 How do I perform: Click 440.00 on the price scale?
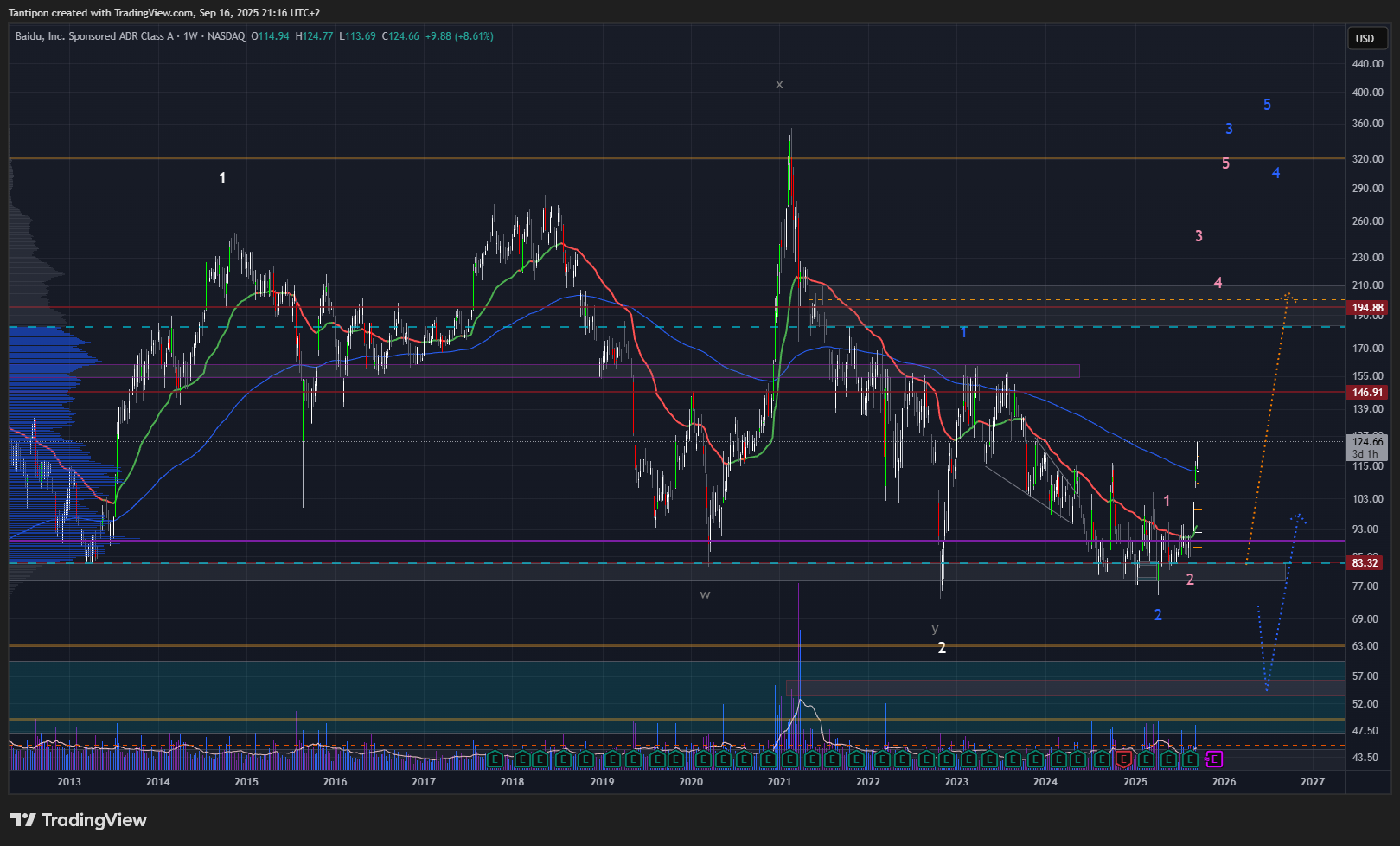(1367, 64)
